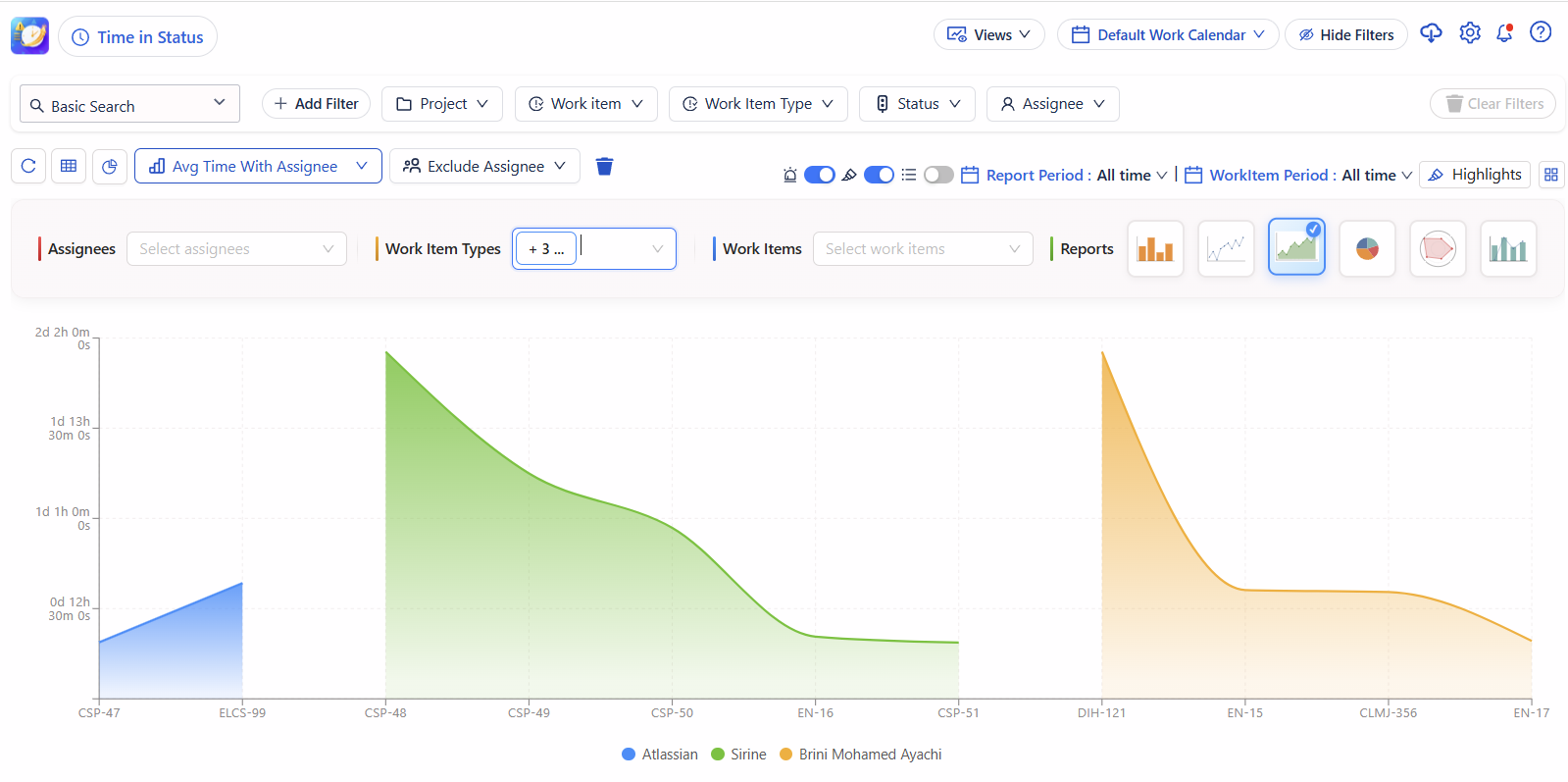Toggle the highlighter switch

coord(879,175)
